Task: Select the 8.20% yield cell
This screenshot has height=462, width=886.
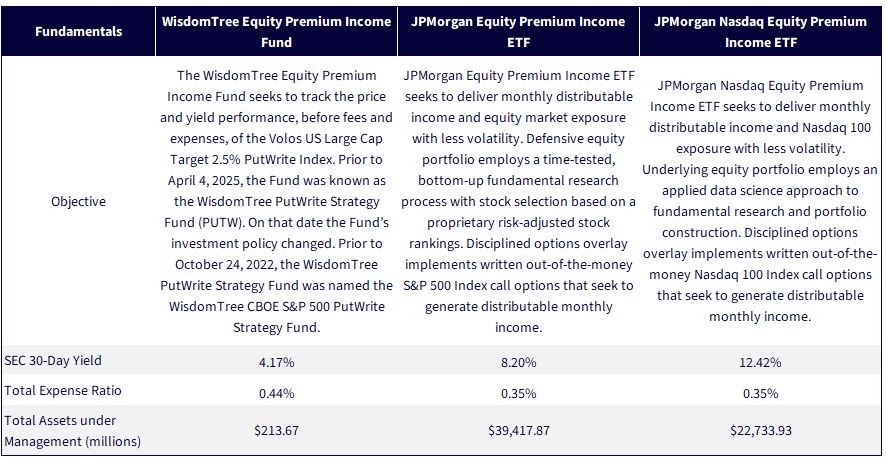Action: click(x=518, y=363)
